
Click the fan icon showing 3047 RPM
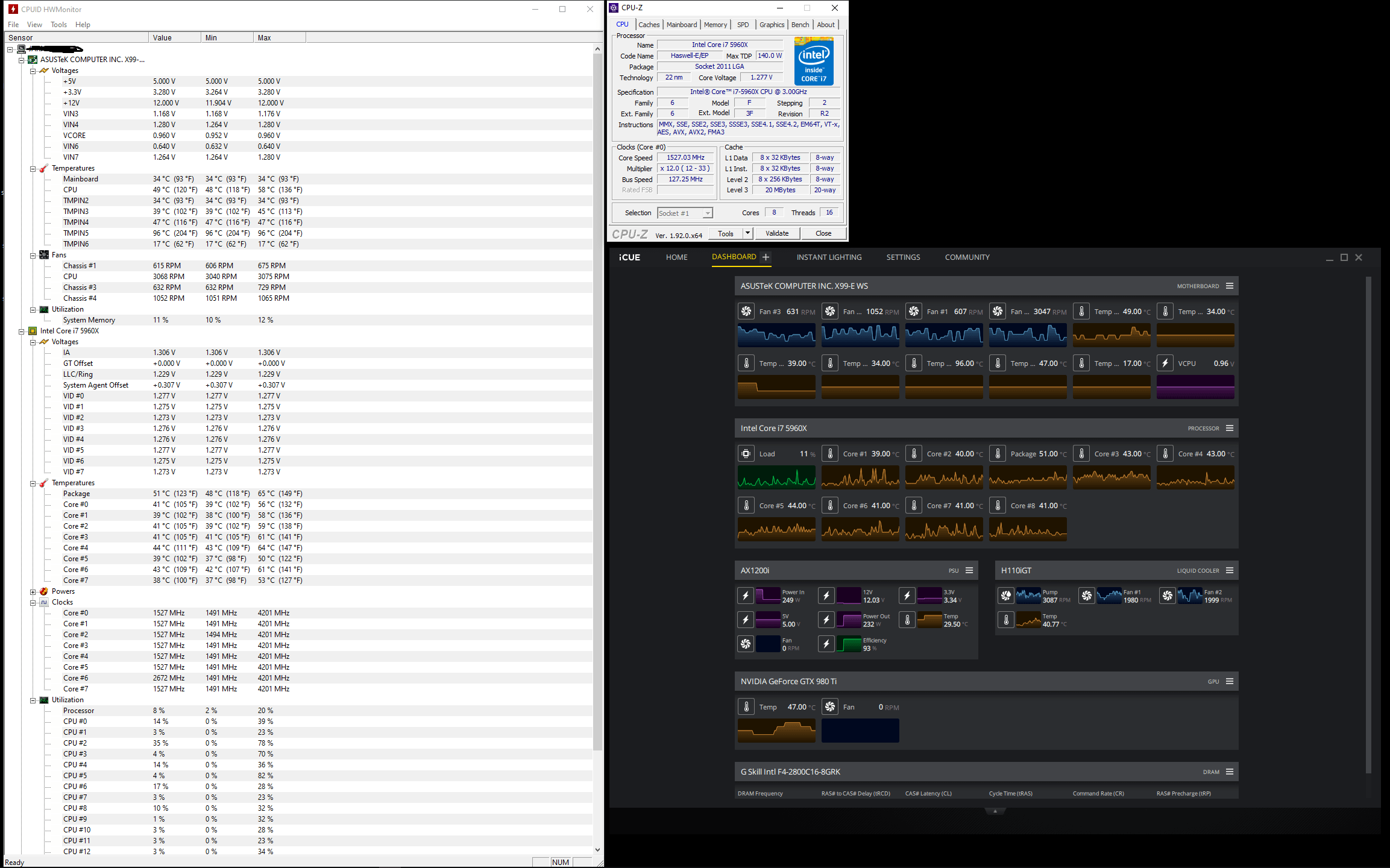point(998,312)
